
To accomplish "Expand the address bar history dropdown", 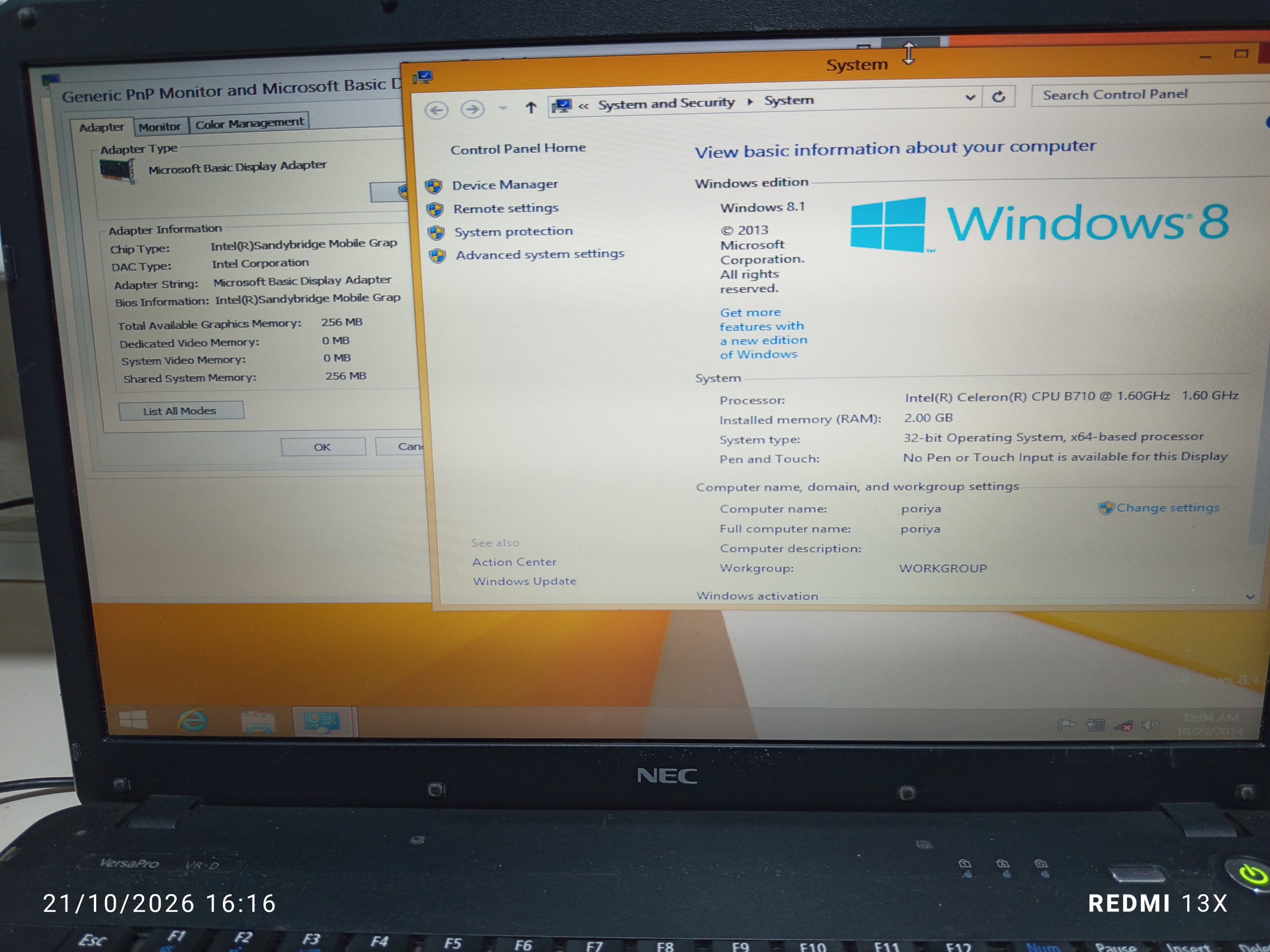I will pos(970,98).
